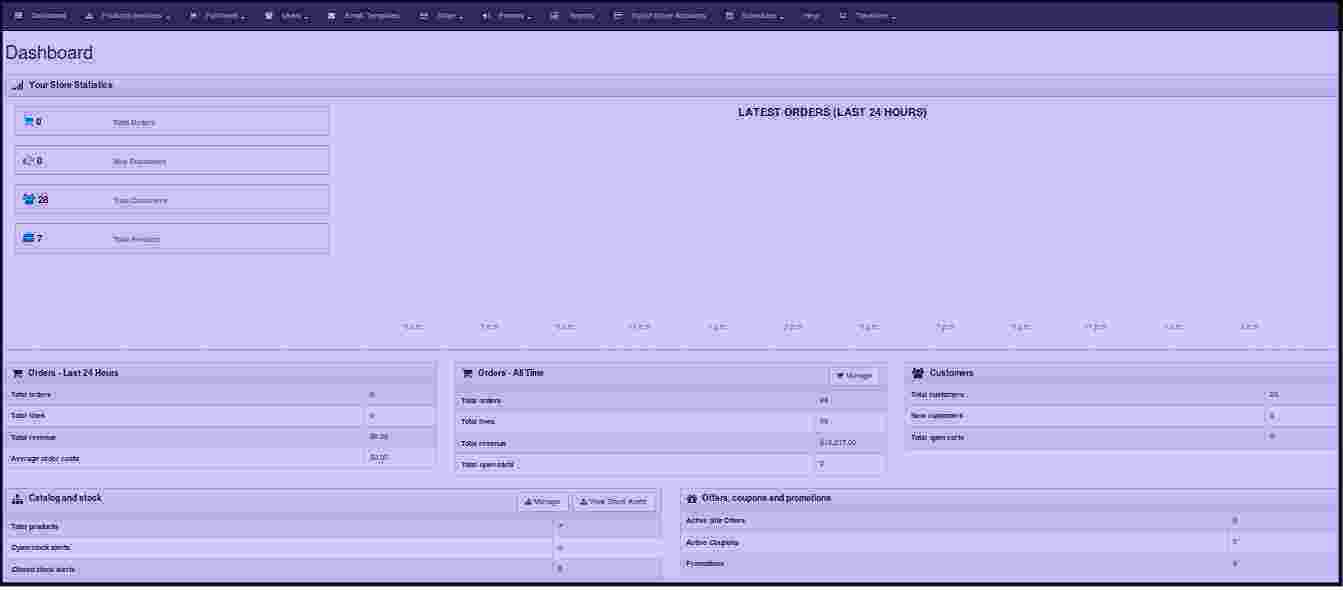Screen dimensions: 1343x590
Task: Expand the Schedules dropdown in navigation bar
Action: pos(755,16)
